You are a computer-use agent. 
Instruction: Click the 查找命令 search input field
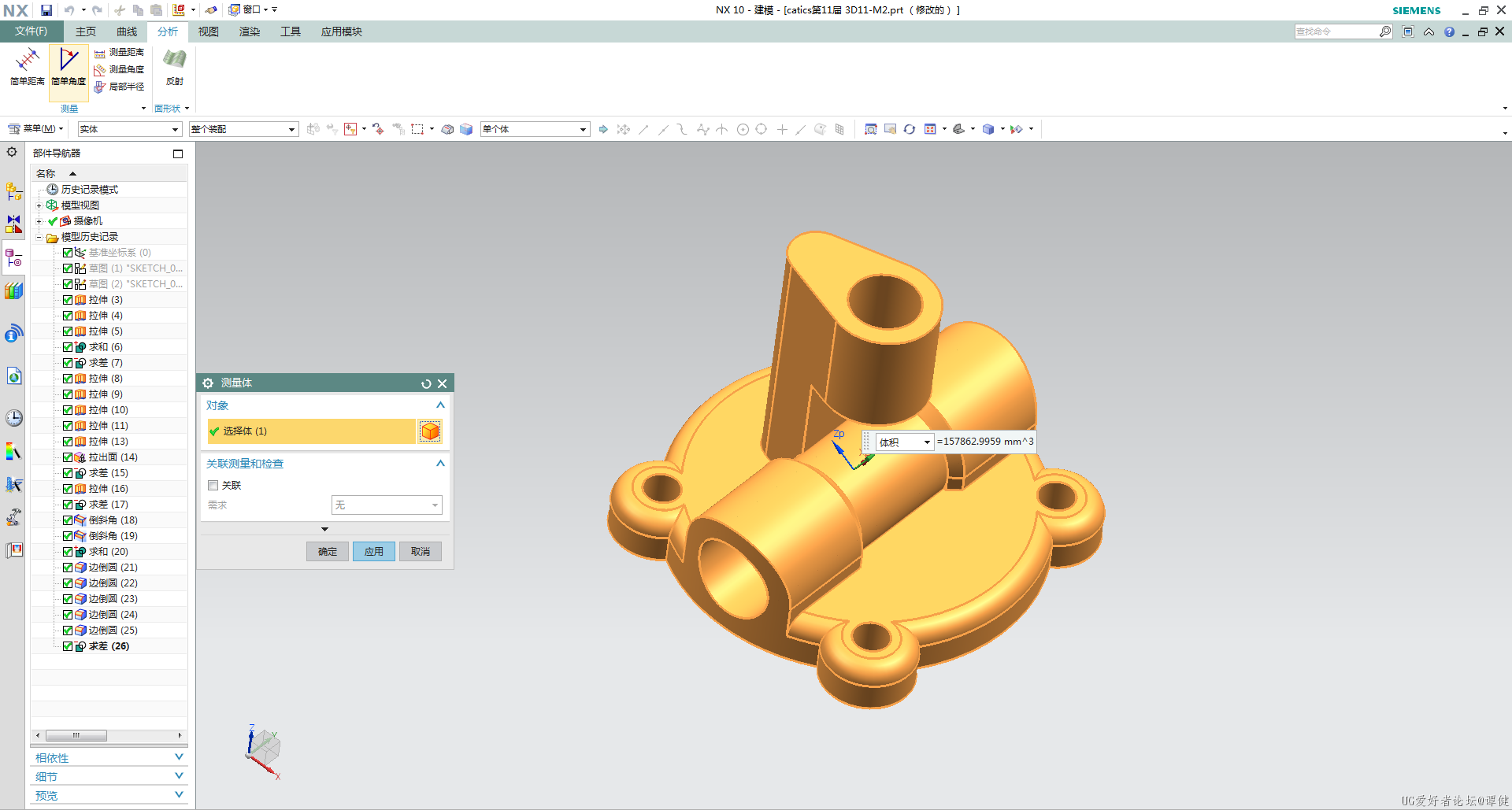[1336, 31]
